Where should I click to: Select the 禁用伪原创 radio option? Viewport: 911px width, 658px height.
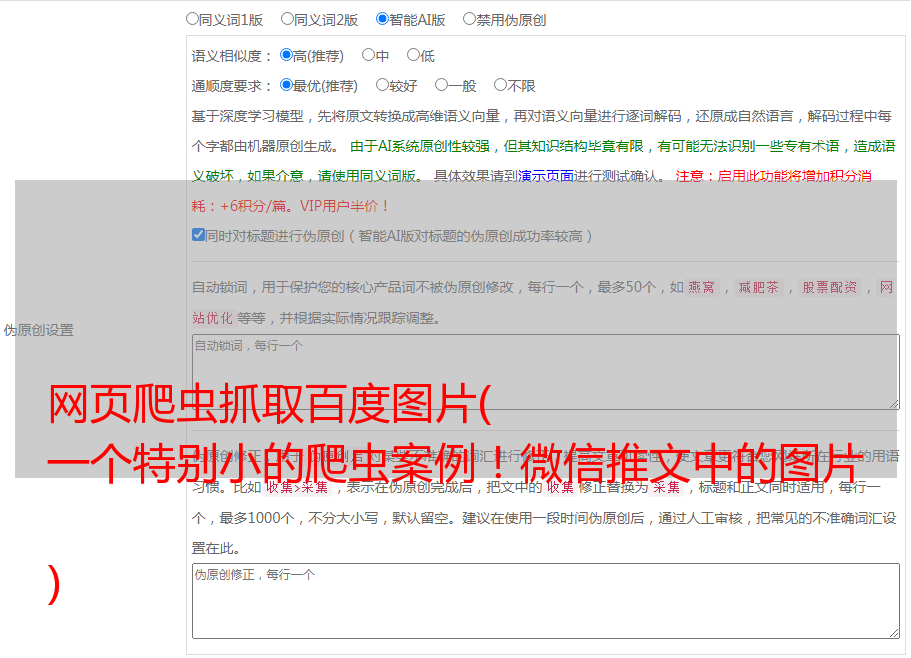coord(469,19)
